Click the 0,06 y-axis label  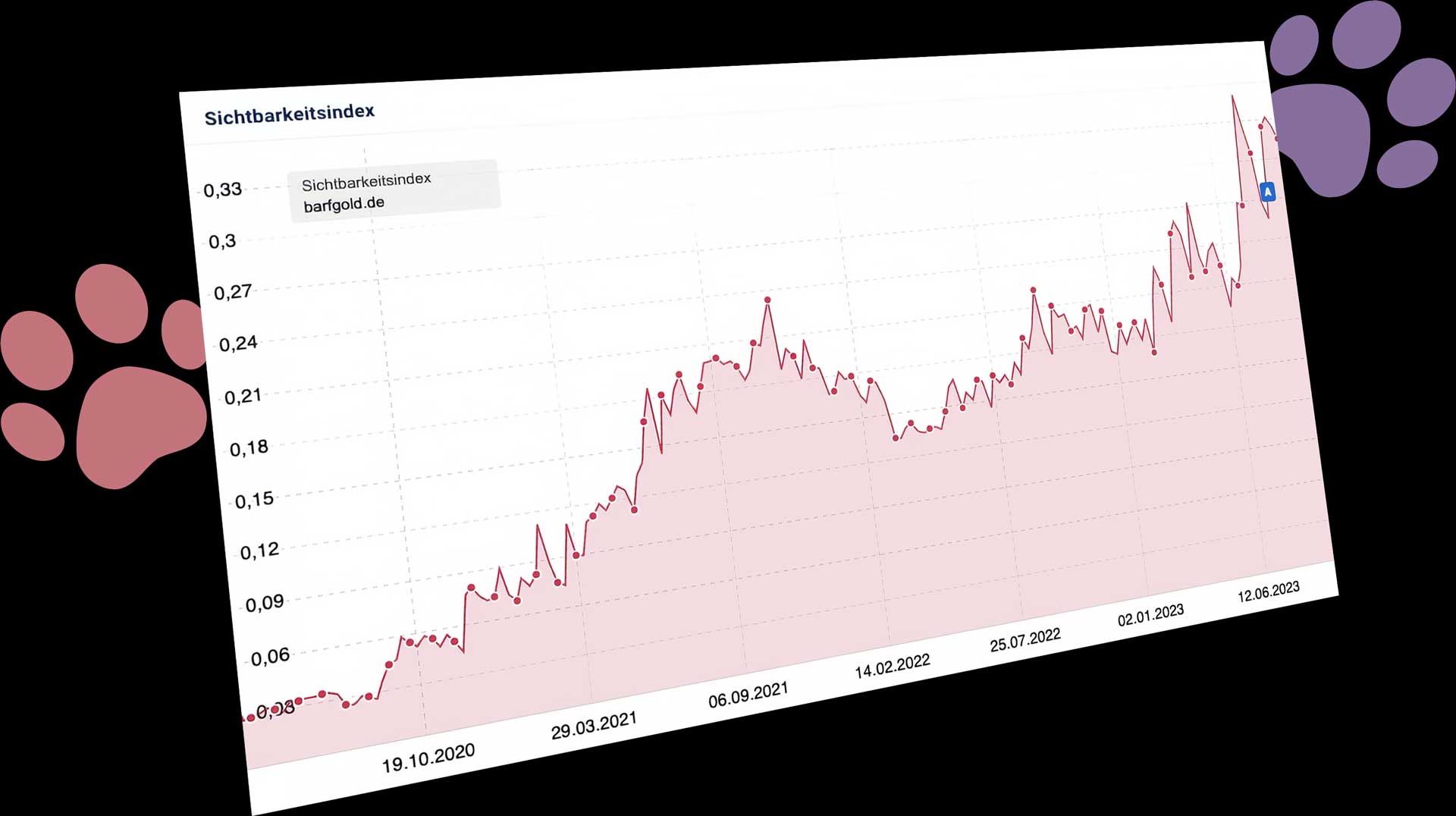click(x=270, y=656)
